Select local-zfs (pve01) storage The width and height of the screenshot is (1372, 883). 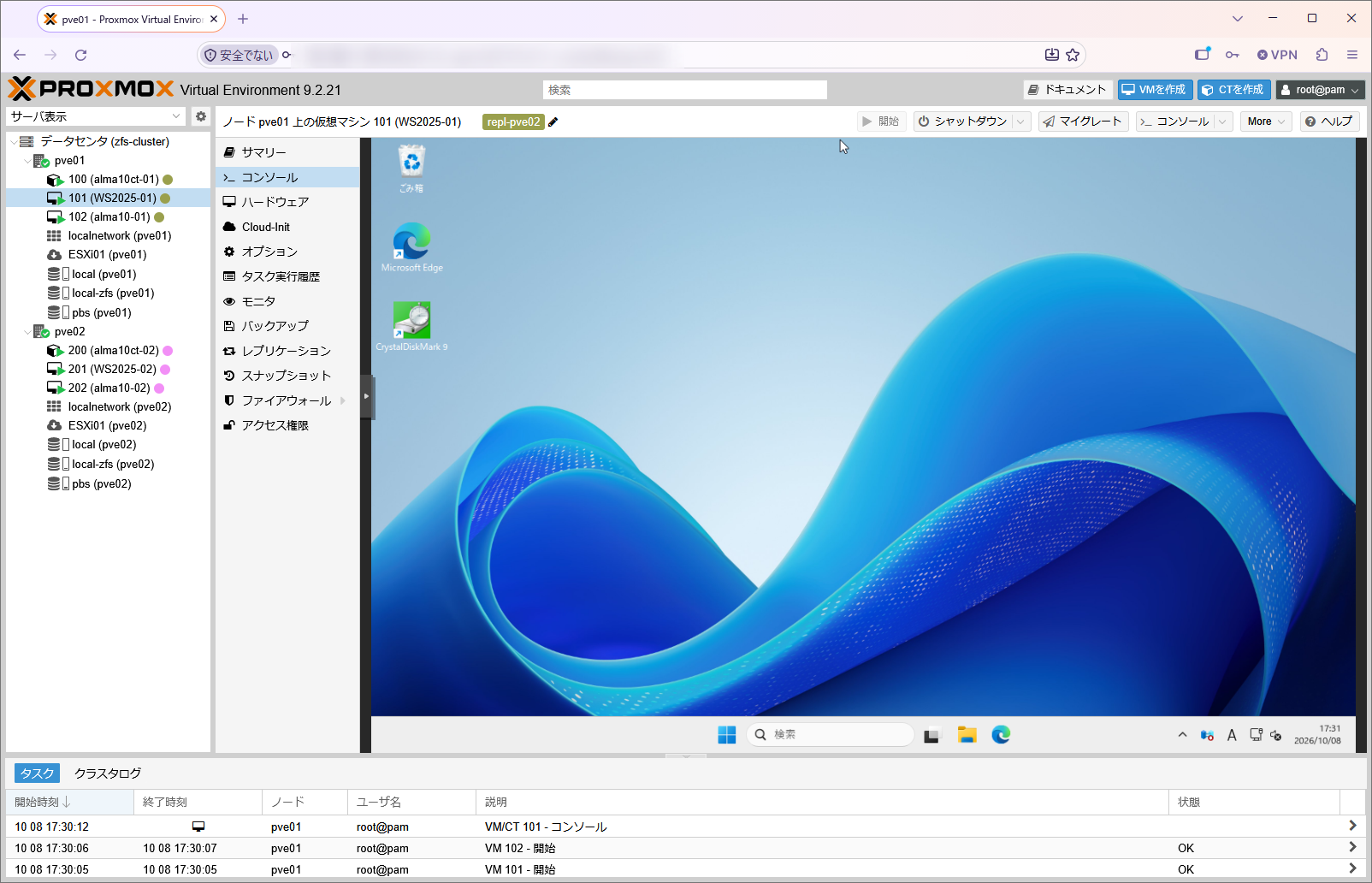click(109, 293)
